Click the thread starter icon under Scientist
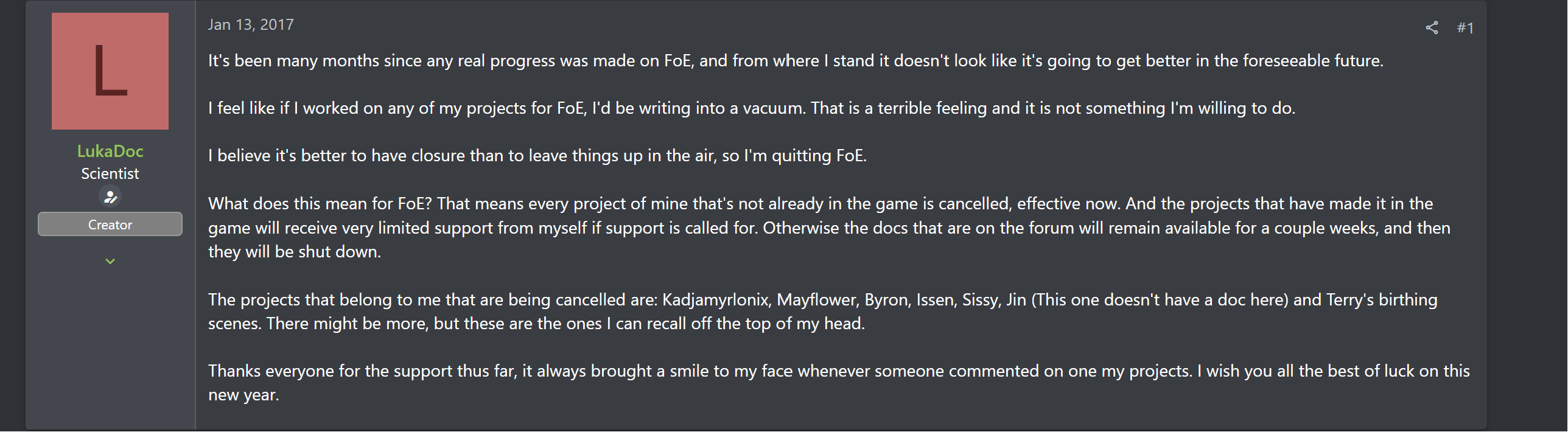The height and width of the screenshot is (432, 1568). [x=110, y=197]
